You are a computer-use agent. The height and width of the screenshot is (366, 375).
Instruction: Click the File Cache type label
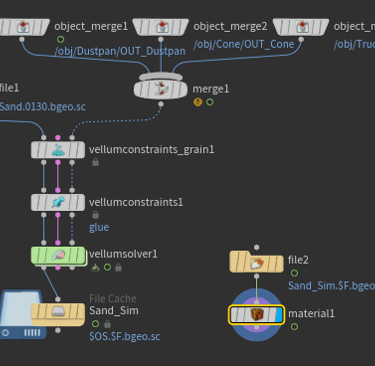click(x=113, y=299)
